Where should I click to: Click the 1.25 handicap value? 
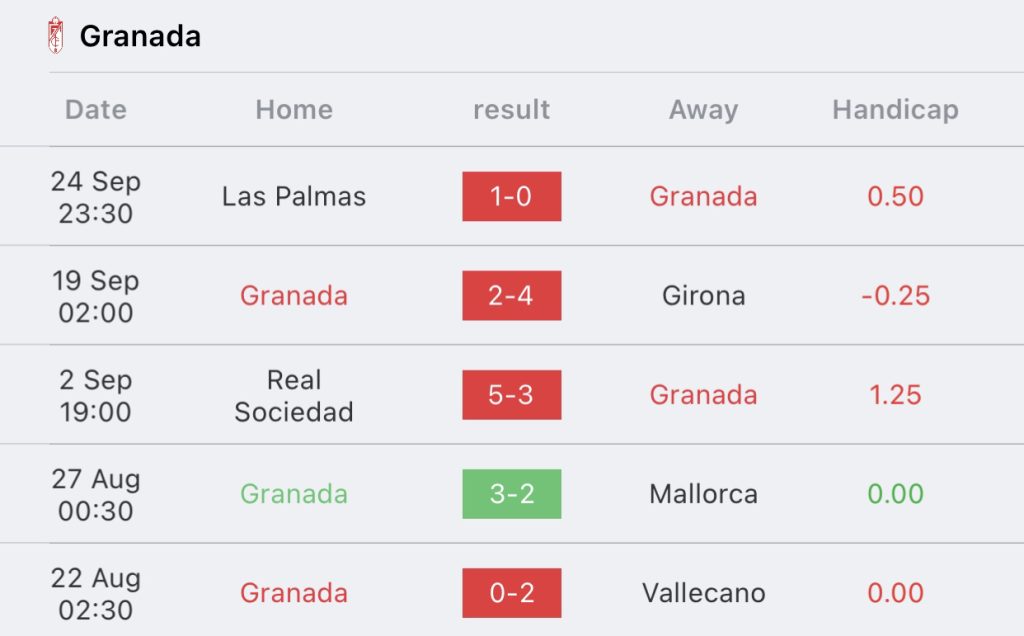point(895,394)
